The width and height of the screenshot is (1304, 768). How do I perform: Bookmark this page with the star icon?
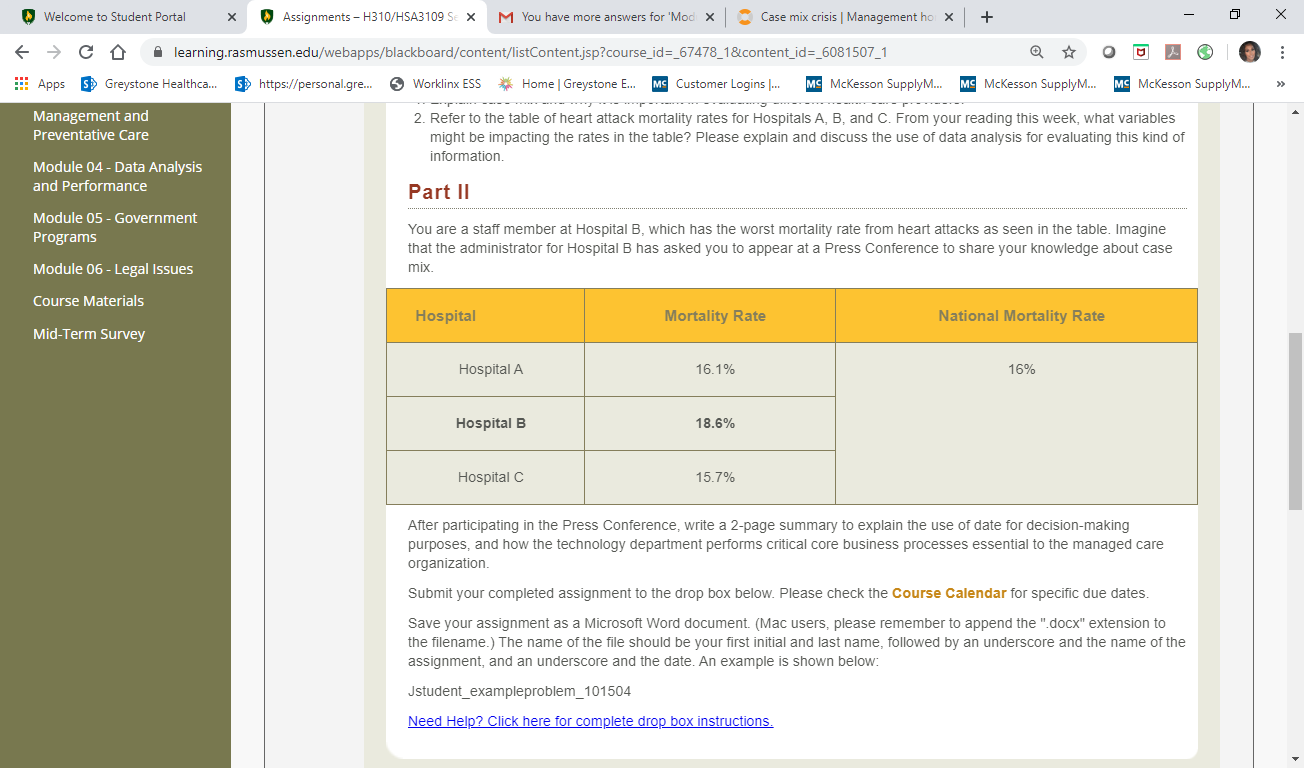click(1068, 52)
